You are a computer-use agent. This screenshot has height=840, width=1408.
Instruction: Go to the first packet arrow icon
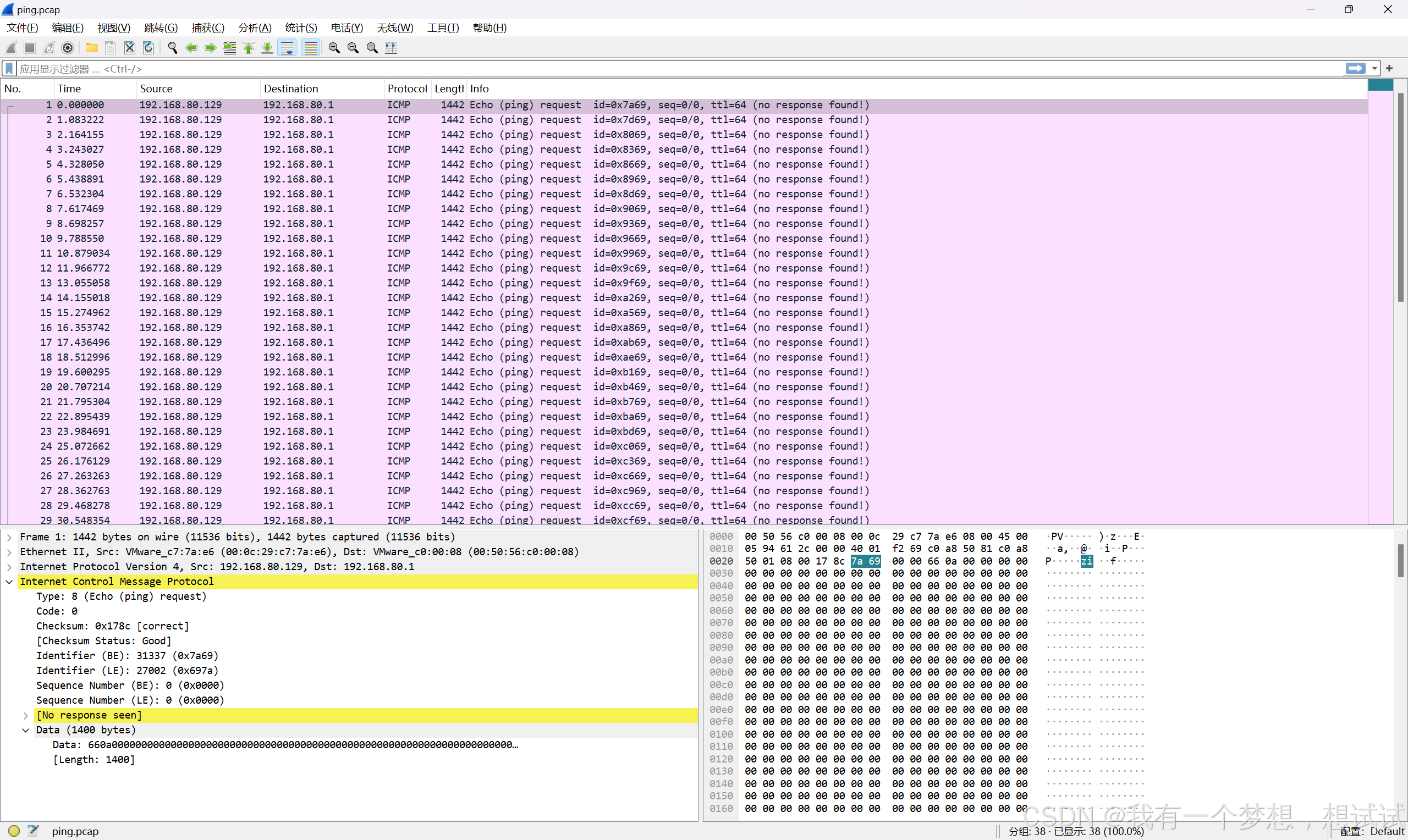coord(249,48)
